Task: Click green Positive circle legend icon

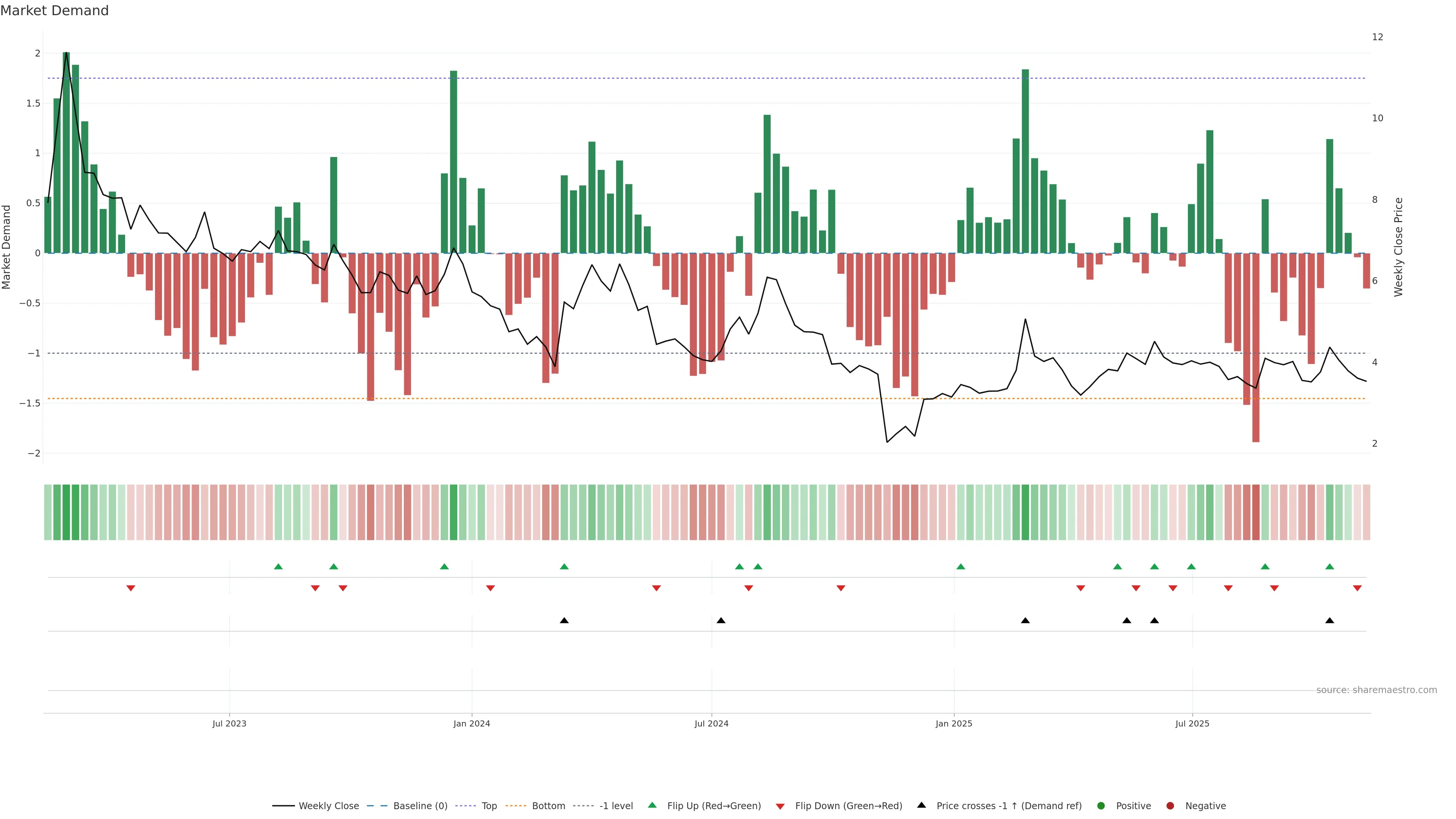Action: 1100,805
